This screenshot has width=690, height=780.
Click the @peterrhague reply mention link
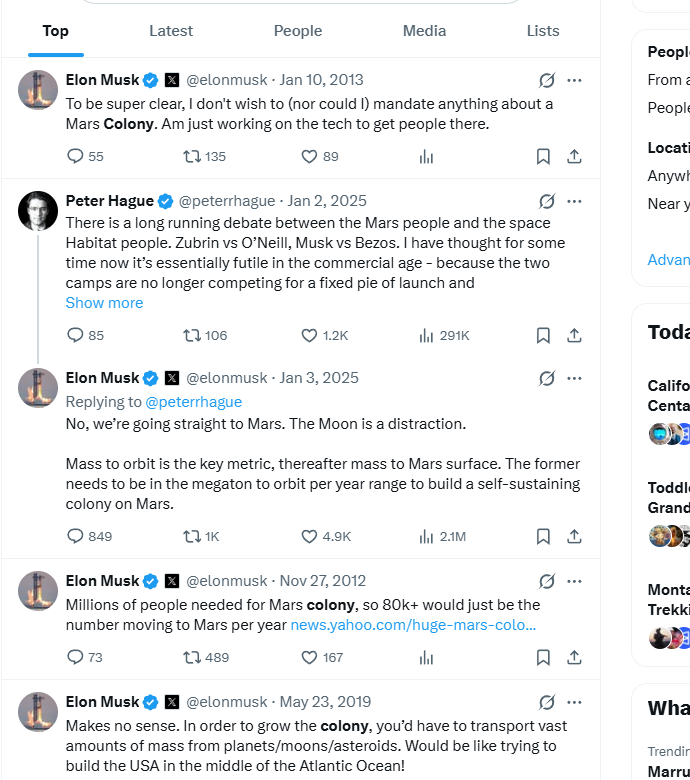[194, 401]
